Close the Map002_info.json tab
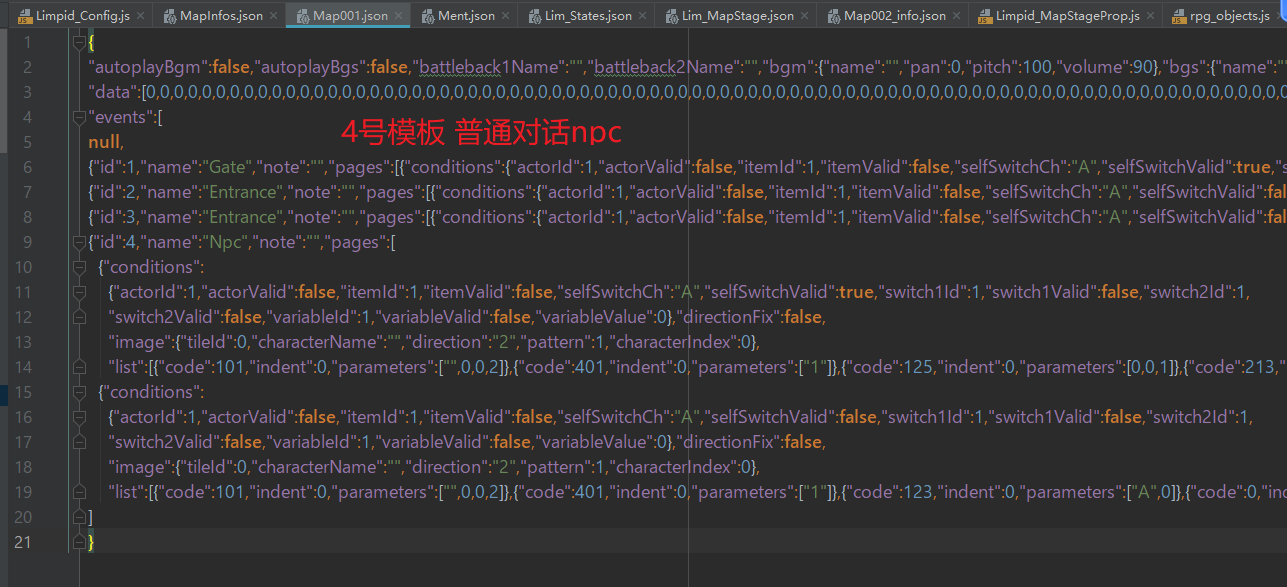This screenshot has height=587, width=1287. (x=955, y=16)
